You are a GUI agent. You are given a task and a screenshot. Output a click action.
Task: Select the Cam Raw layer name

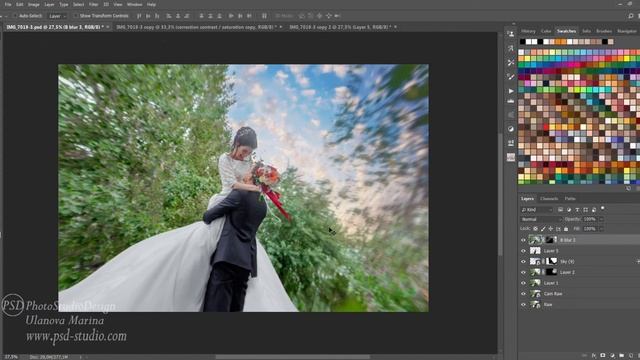[553, 293]
